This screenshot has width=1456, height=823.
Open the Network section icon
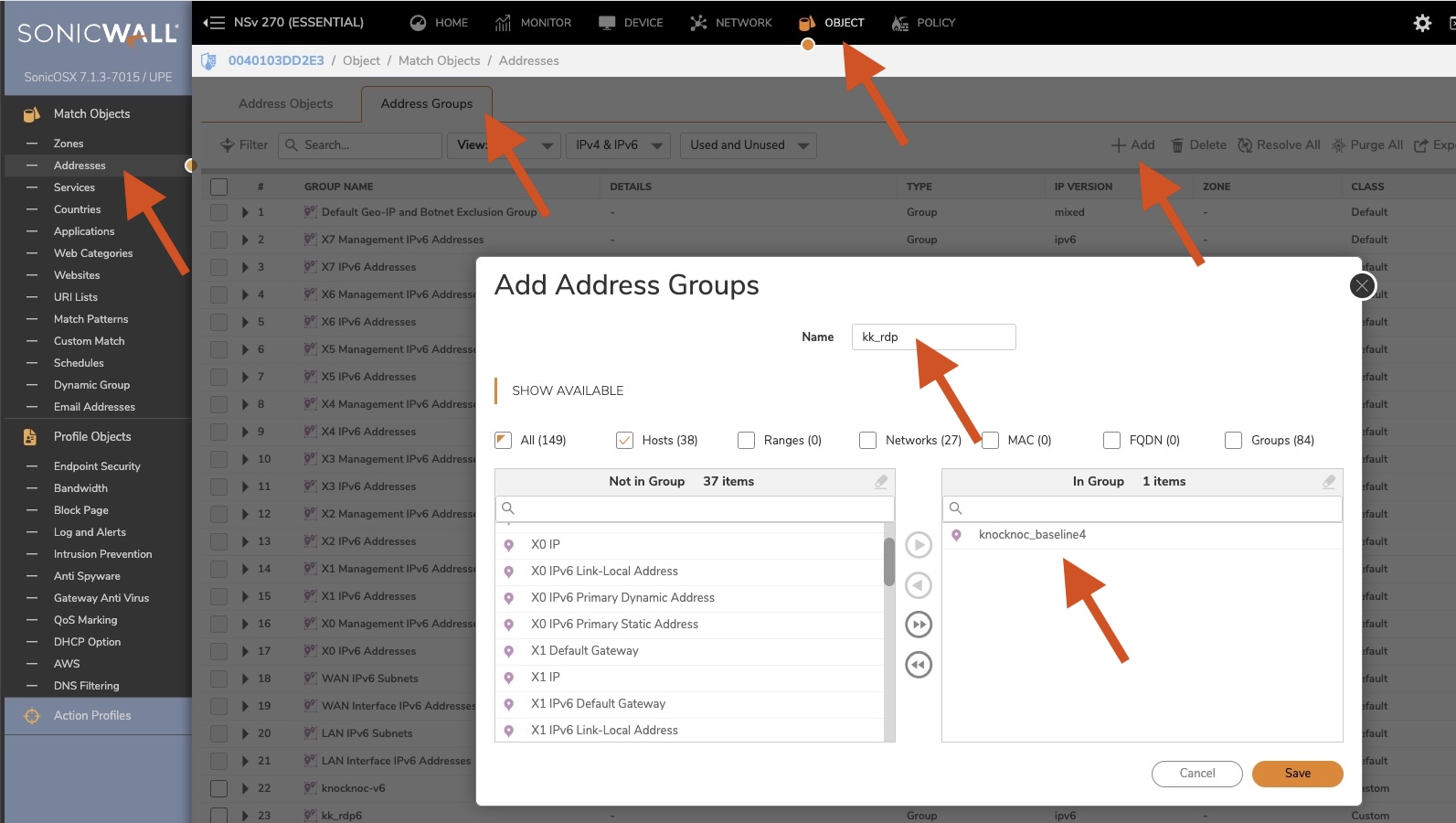(x=698, y=23)
